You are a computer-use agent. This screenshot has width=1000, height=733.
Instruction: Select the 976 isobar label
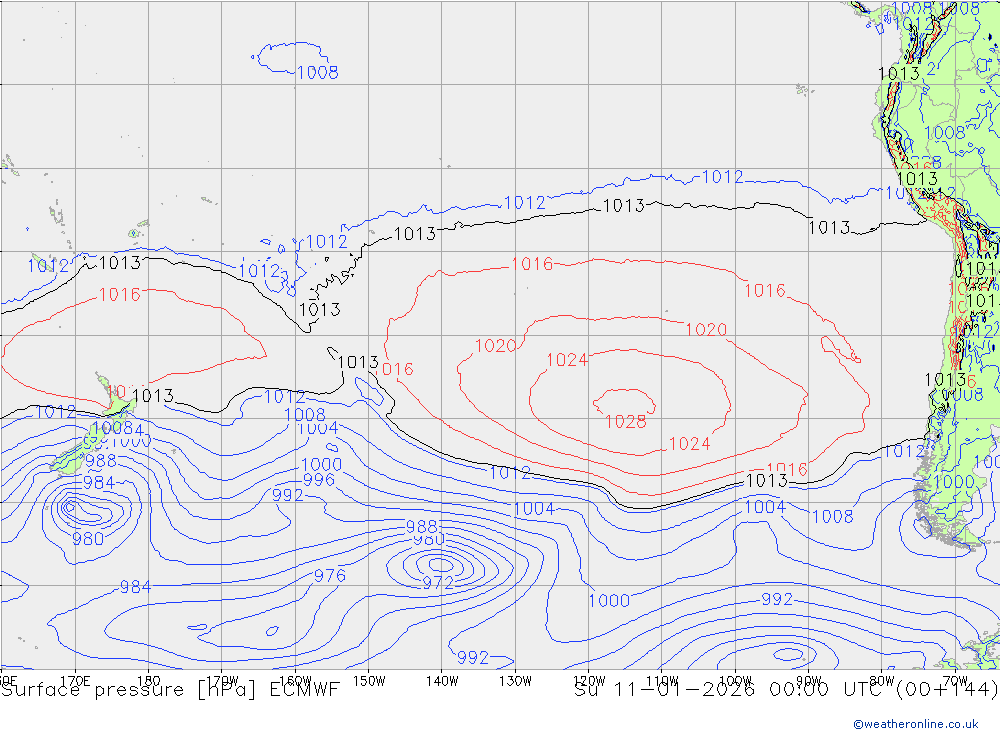tap(330, 575)
